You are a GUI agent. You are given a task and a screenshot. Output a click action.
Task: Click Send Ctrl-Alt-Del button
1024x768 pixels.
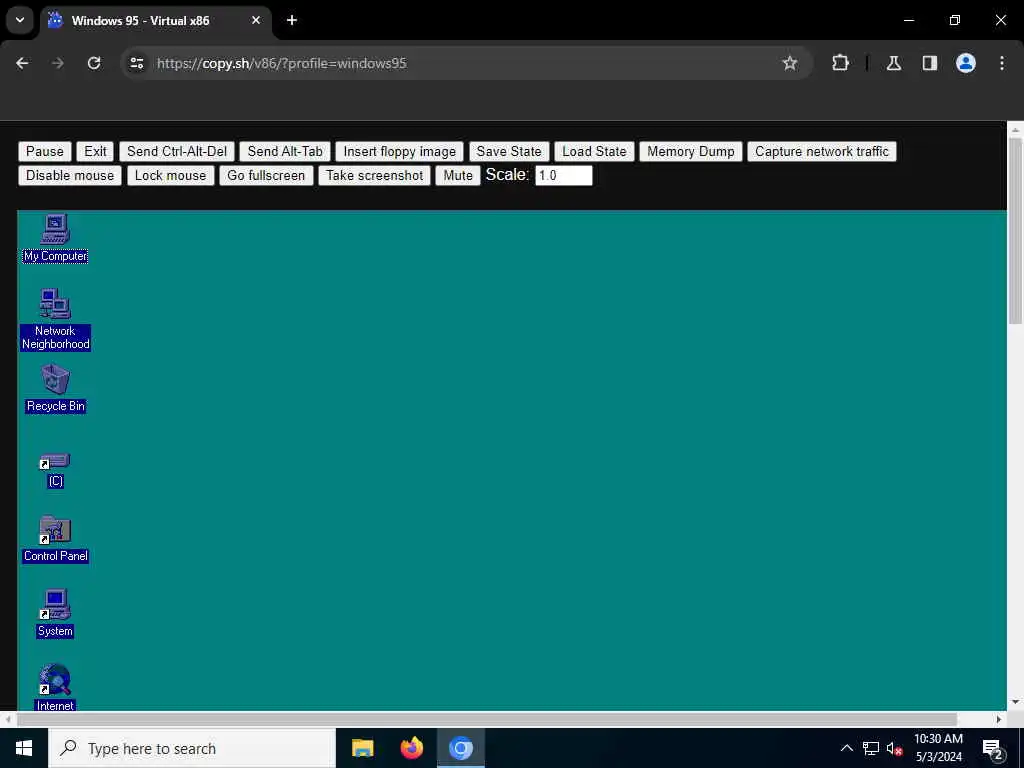pos(177,152)
